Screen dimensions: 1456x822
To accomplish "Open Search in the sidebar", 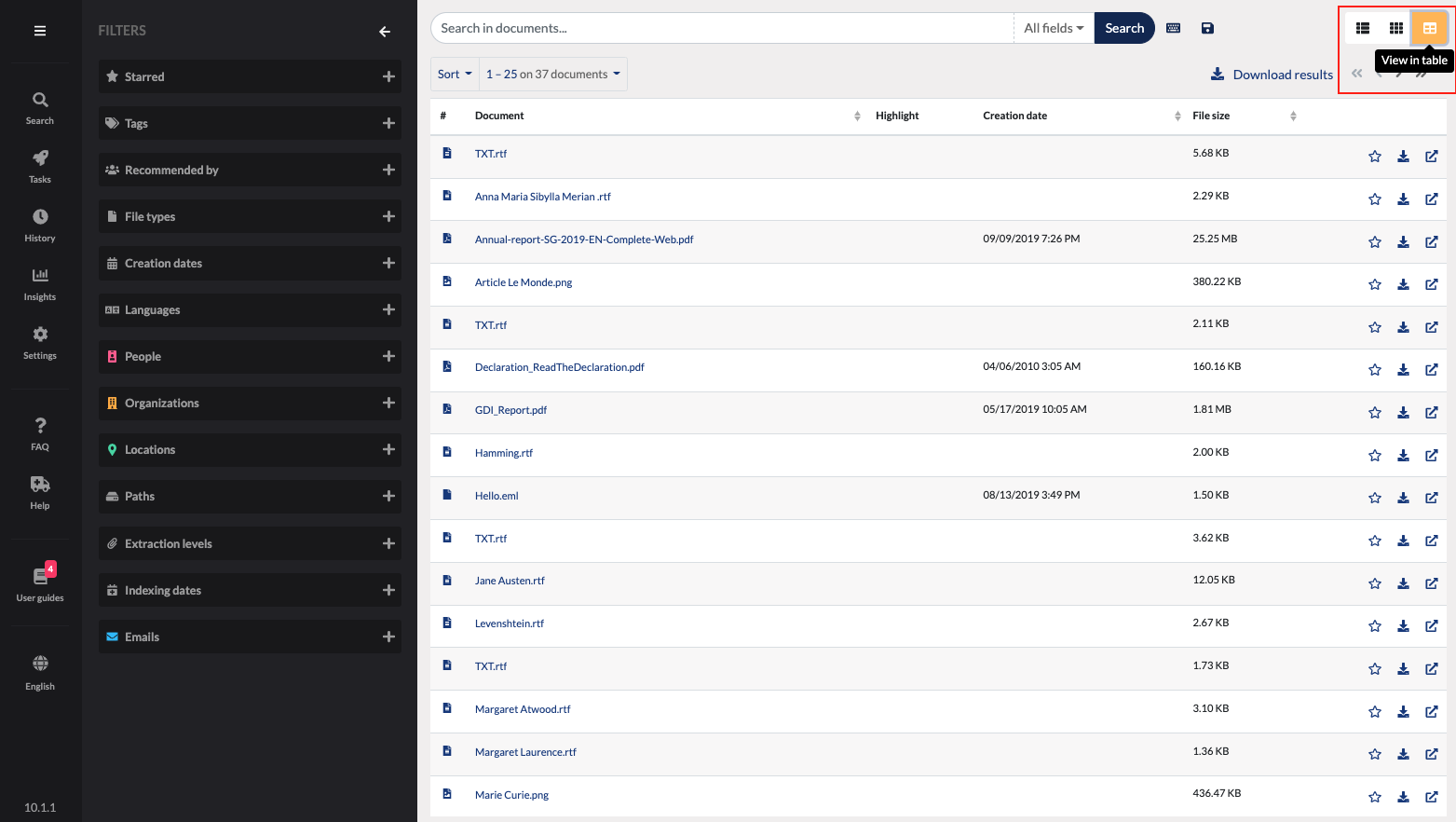I will [x=40, y=108].
